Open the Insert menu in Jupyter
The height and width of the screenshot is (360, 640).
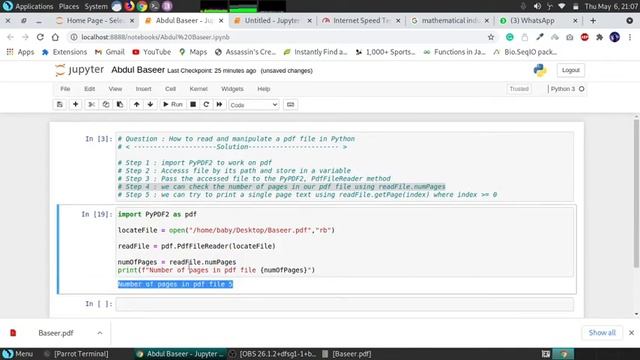143,89
